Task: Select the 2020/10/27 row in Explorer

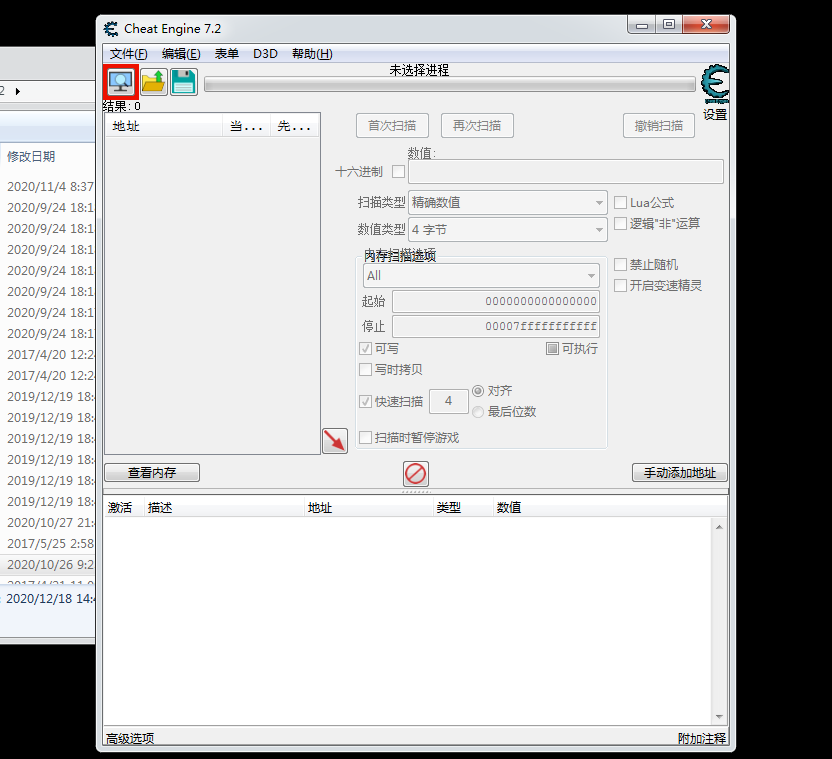Action: click(48, 522)
